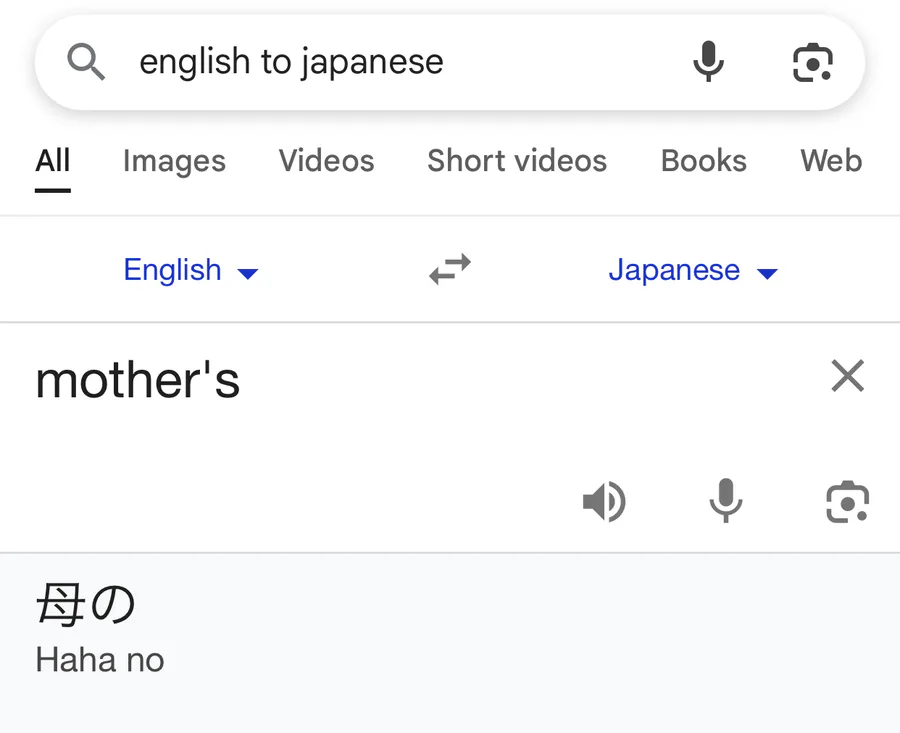Image resolution: width=900 pixels, height=733 pixels.
Task: Select the Web results tab
Action: [831, 161]
